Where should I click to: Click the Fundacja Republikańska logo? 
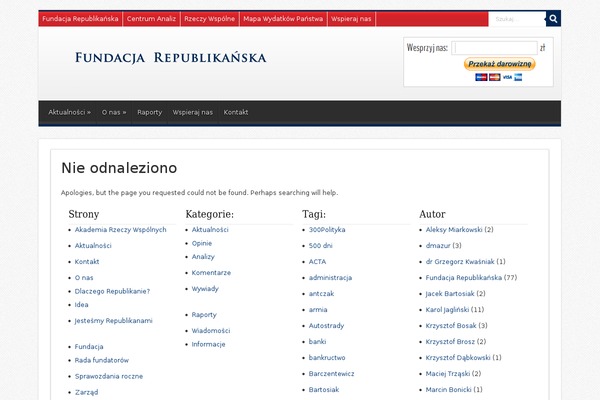pos(170,58)
